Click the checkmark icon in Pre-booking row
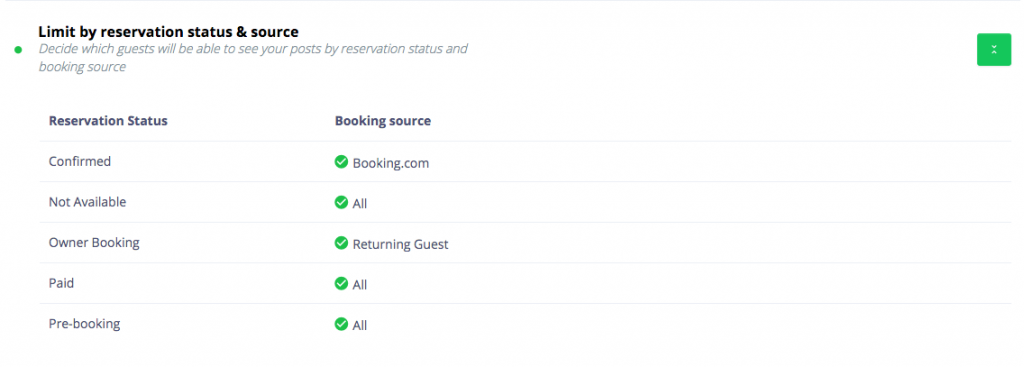1024x367 pixels. coord(341,324)
